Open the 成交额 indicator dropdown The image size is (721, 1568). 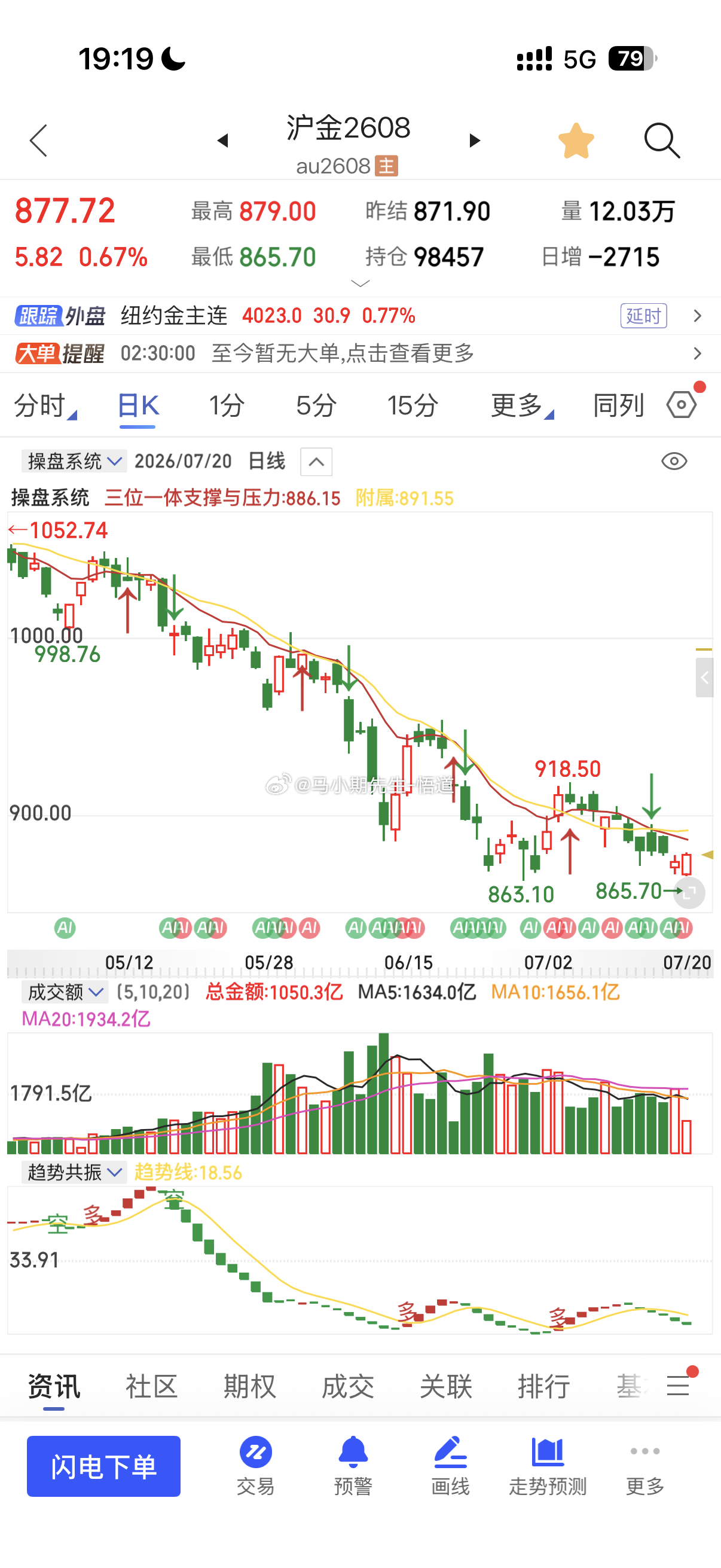65,993
